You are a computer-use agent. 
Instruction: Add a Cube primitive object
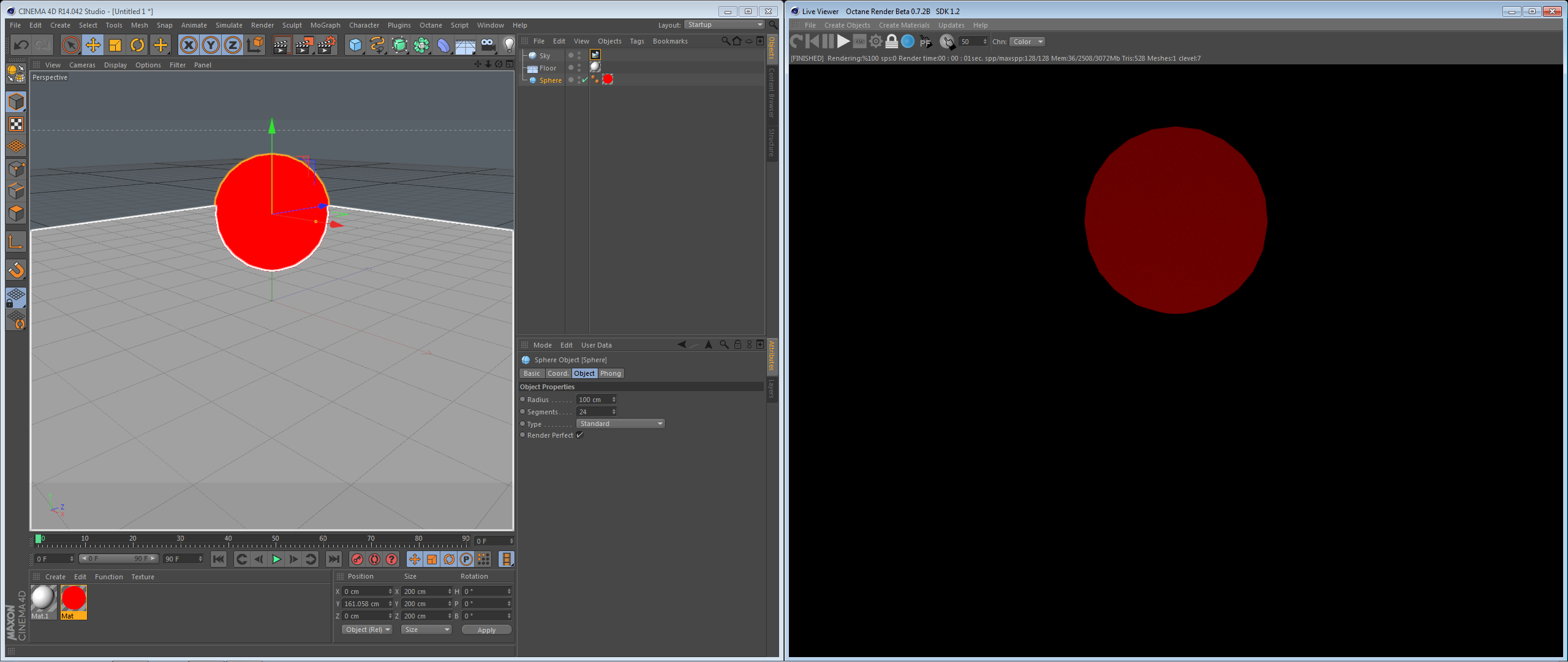point(355,45)
